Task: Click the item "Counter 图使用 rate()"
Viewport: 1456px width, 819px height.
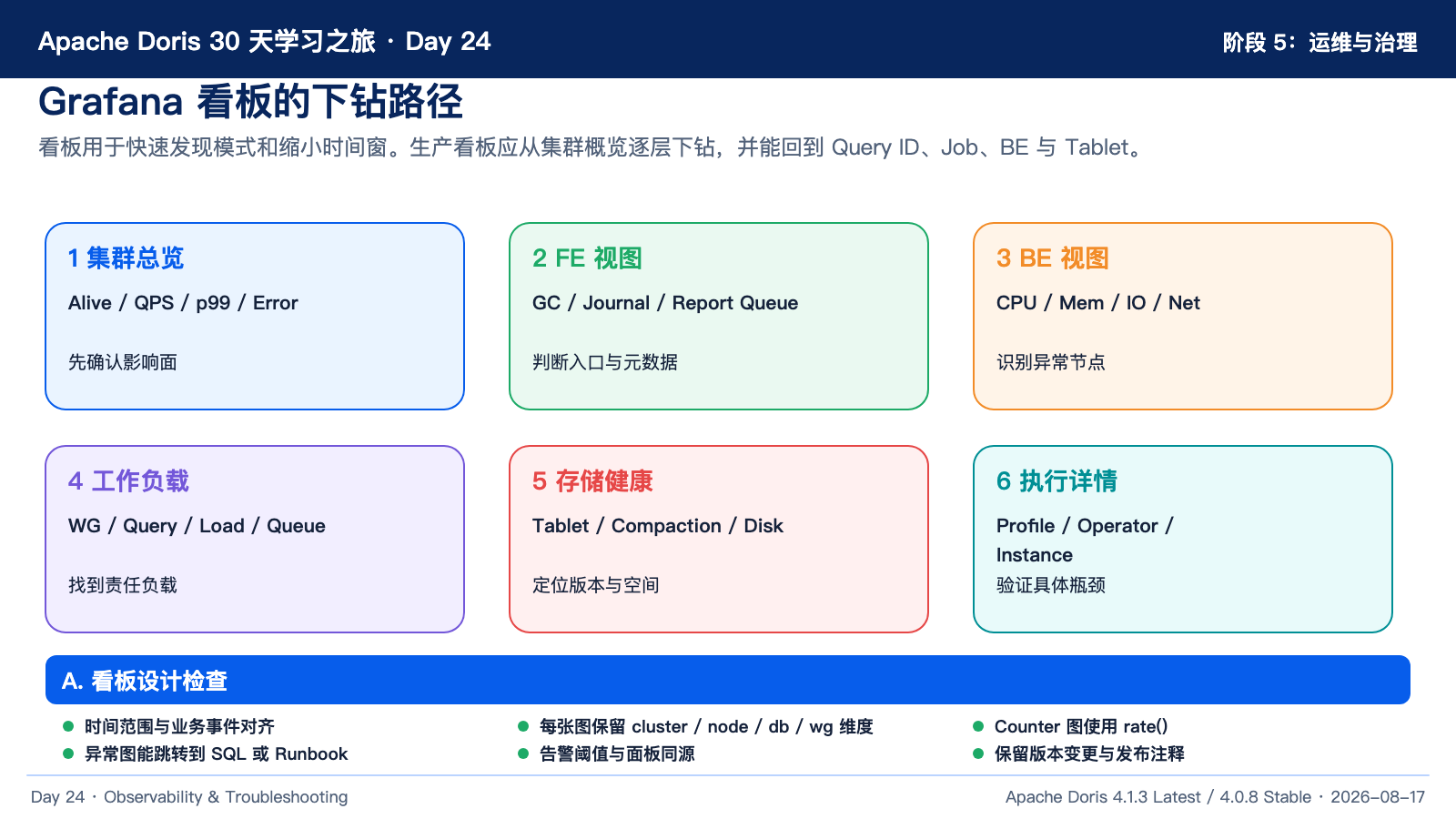Action: [1081, 726]
